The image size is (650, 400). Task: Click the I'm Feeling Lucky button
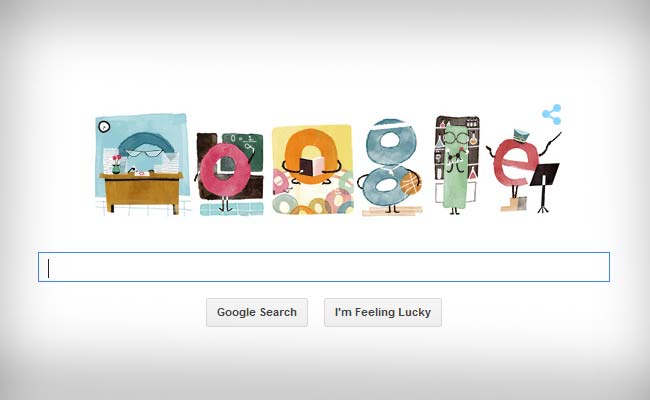[383, 312]
